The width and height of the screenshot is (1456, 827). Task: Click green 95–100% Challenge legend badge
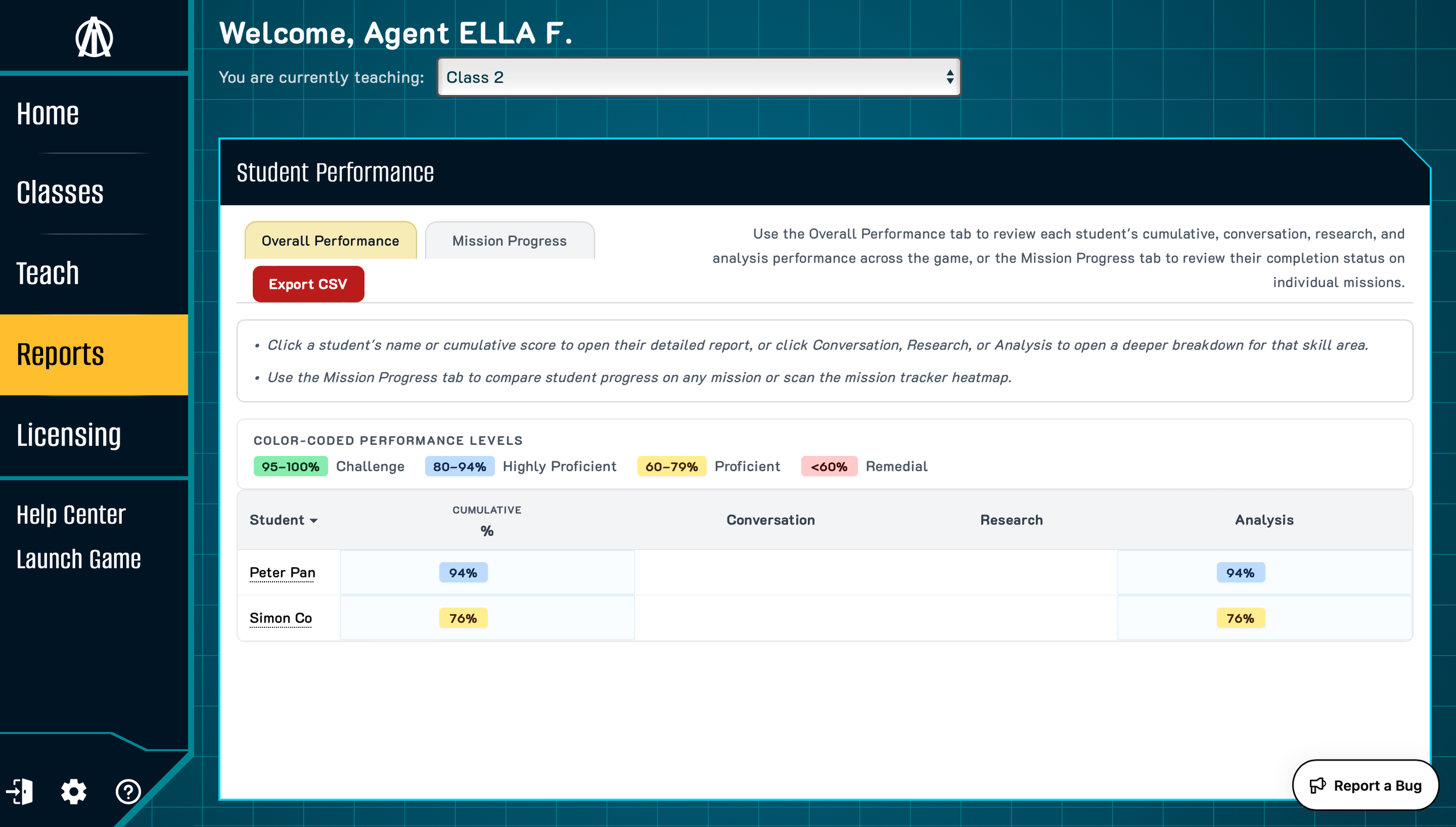291,466
